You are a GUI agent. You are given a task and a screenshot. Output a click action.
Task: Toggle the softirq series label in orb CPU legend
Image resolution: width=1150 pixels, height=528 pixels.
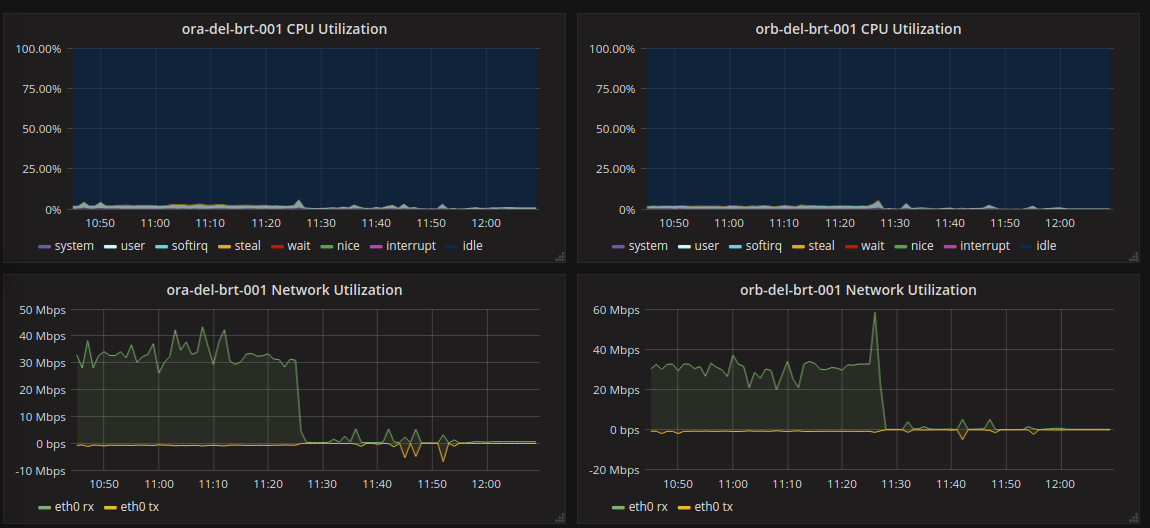[x=763, y=246]
